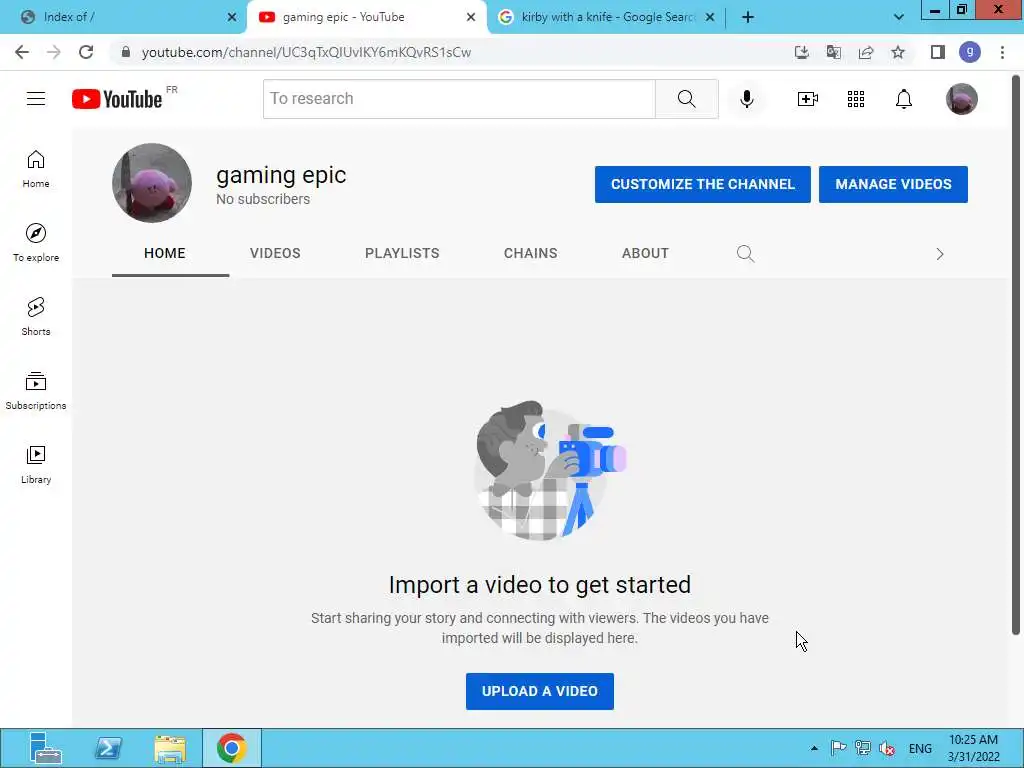The image size is (1024, 768).
Task: Click the gaming epic channel name
Action: click(281, 175)
